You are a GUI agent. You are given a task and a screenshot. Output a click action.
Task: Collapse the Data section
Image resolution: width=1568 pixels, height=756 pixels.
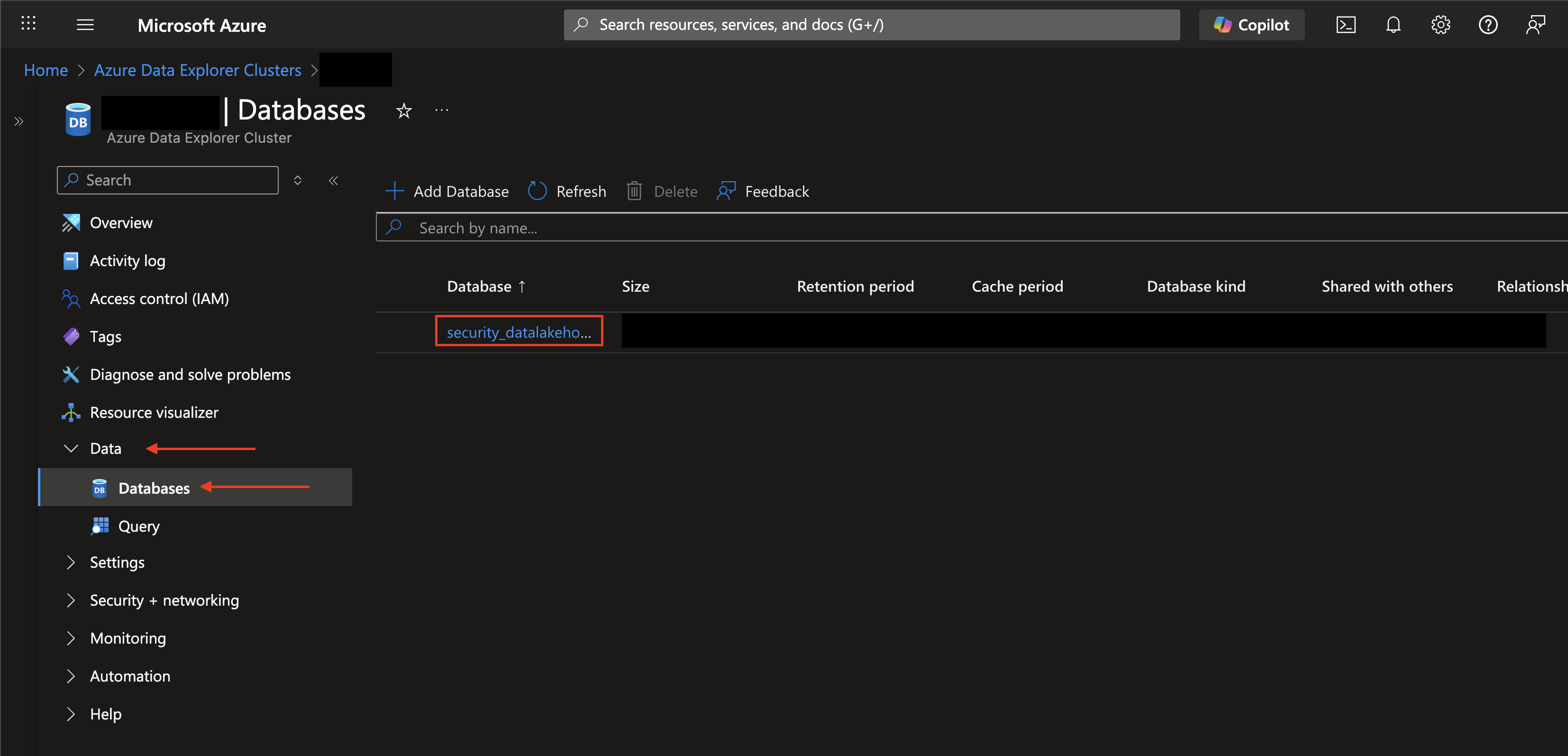(71, 448)
